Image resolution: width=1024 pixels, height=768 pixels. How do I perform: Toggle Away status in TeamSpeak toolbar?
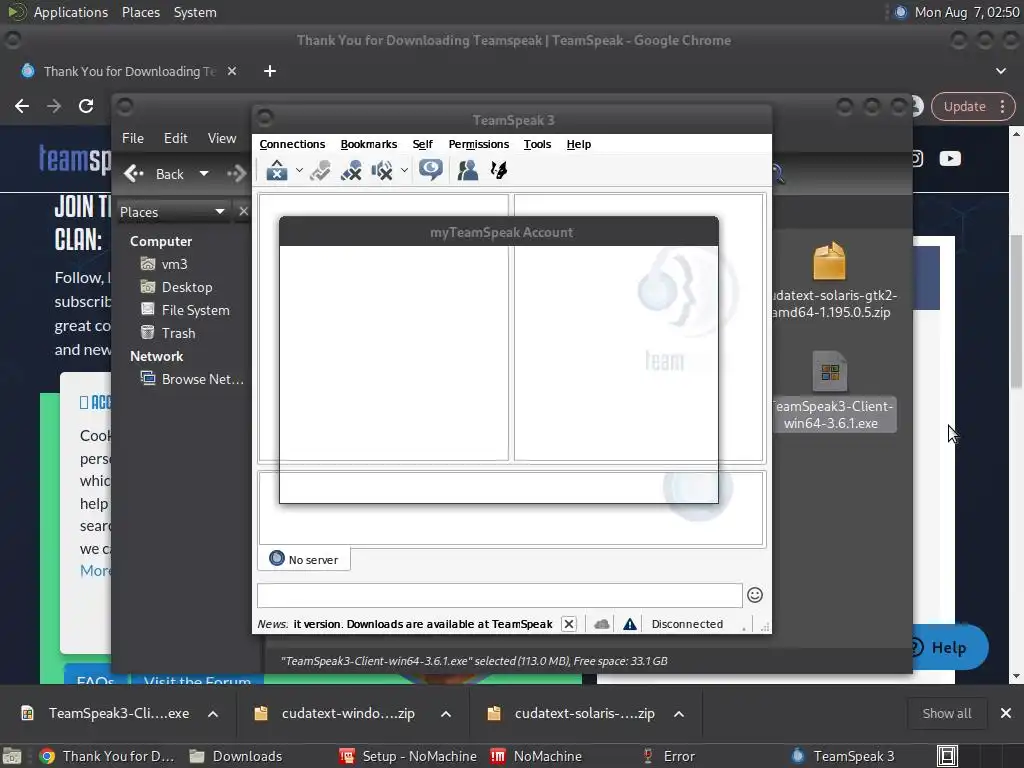coord(277,170)
